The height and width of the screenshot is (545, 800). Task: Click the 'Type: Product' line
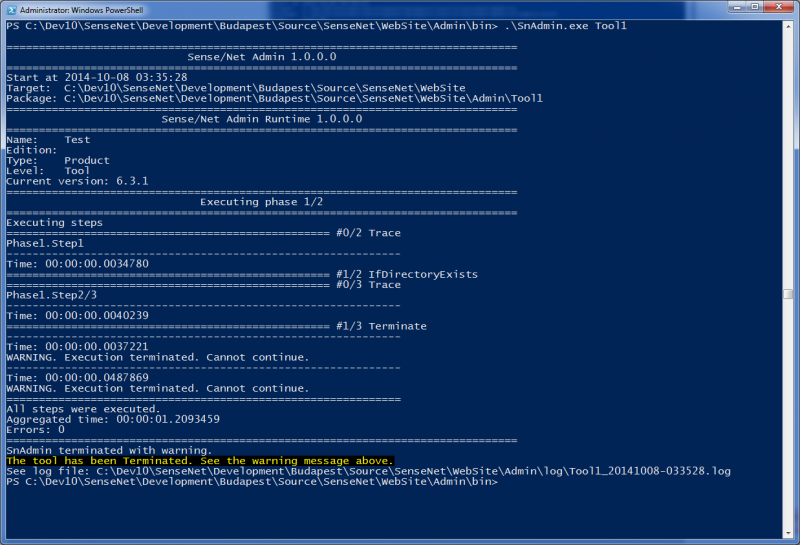58,160
